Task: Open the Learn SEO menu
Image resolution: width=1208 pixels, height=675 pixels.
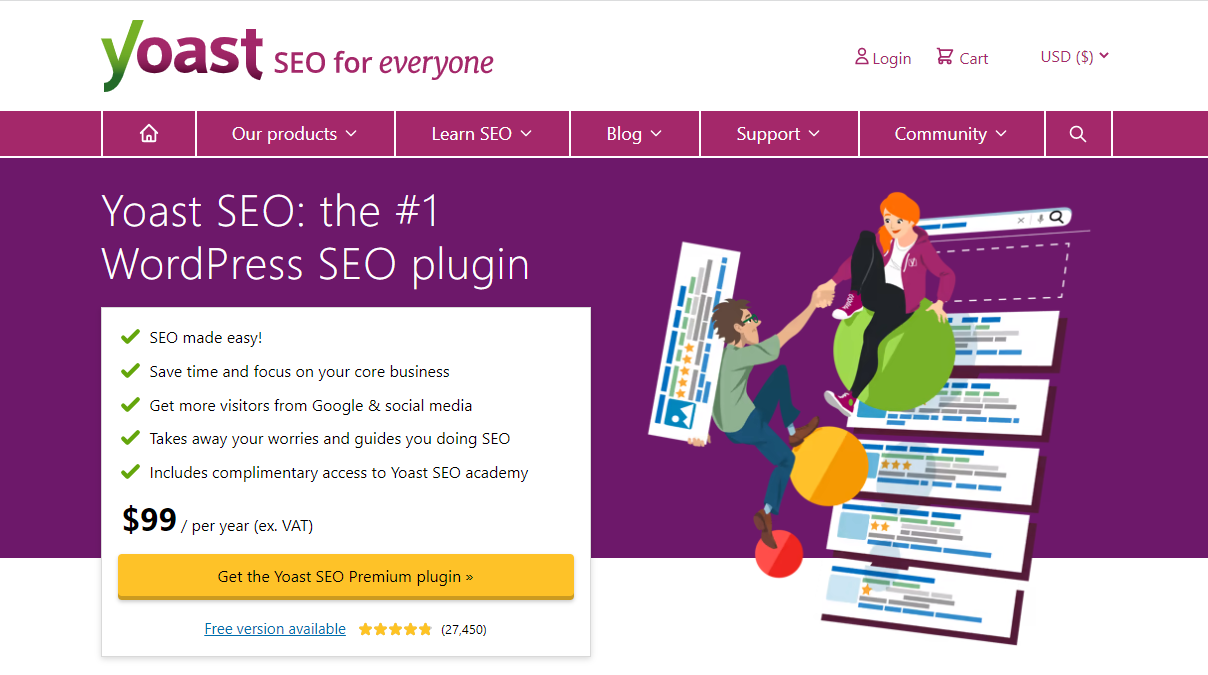Action: point(483,134)
